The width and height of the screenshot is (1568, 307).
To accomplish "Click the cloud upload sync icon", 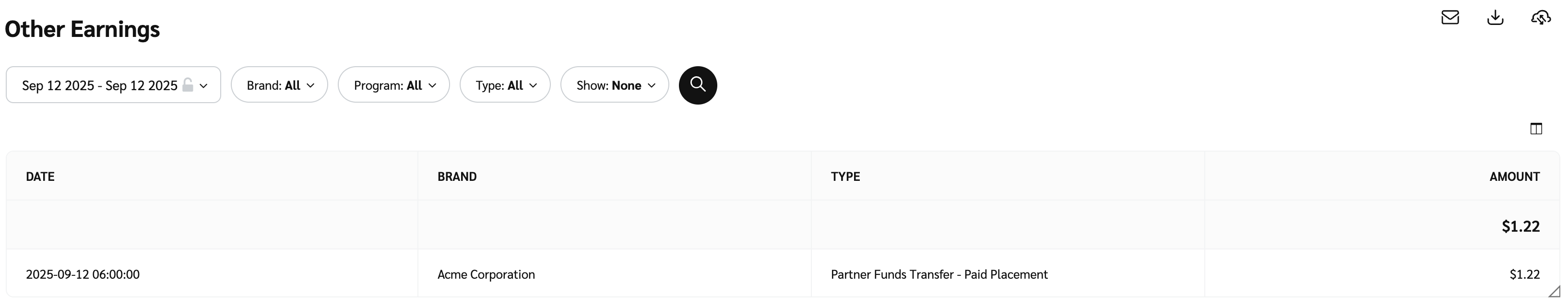I will pos(1540,18).
